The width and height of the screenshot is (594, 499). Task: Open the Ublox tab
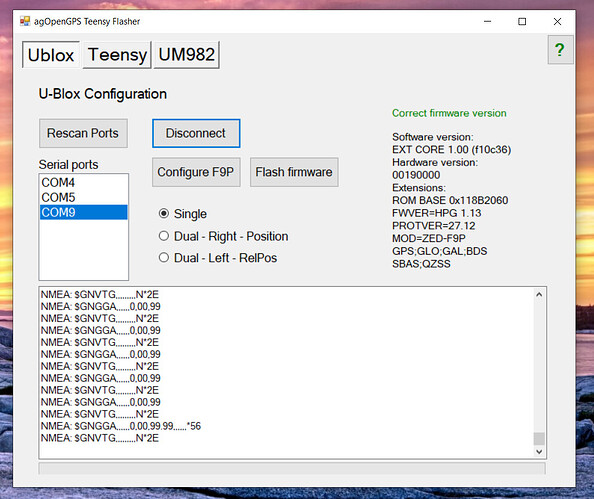[x=51, y=55]
